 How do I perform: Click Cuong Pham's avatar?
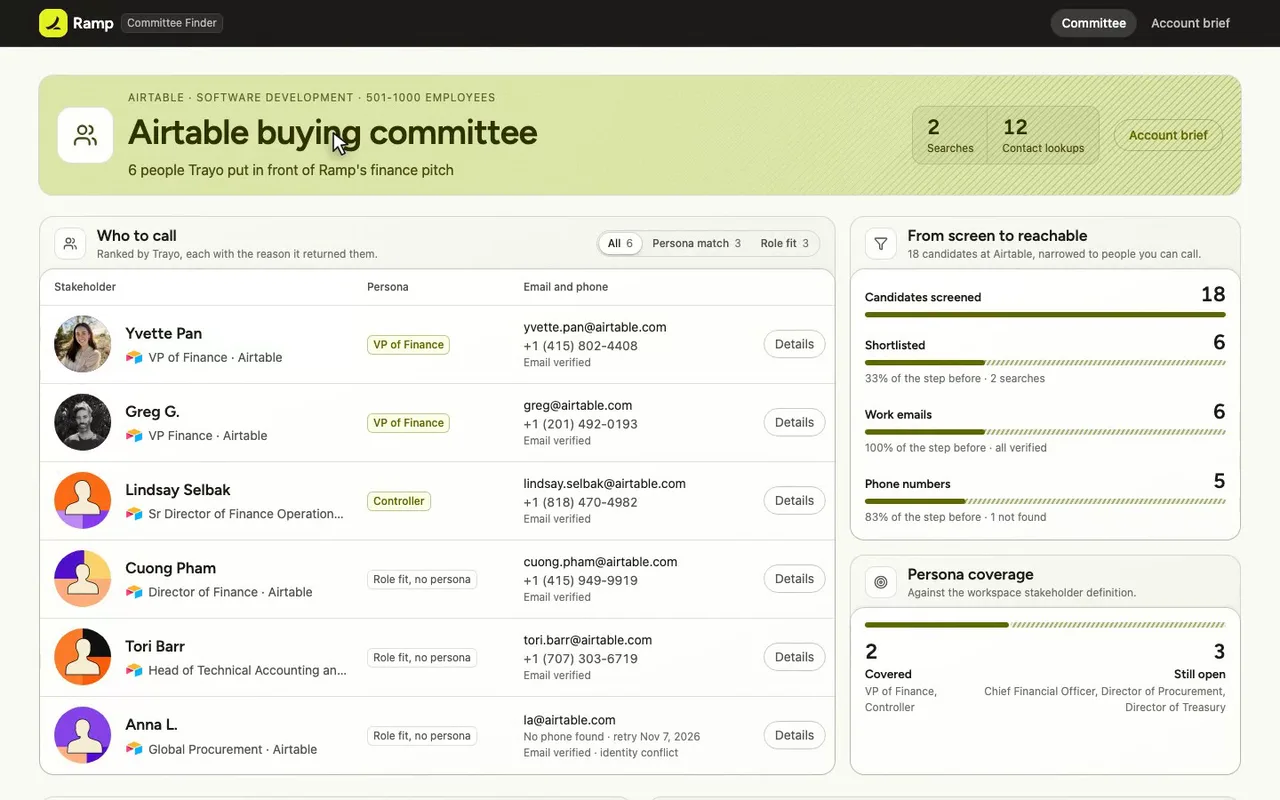82,578
